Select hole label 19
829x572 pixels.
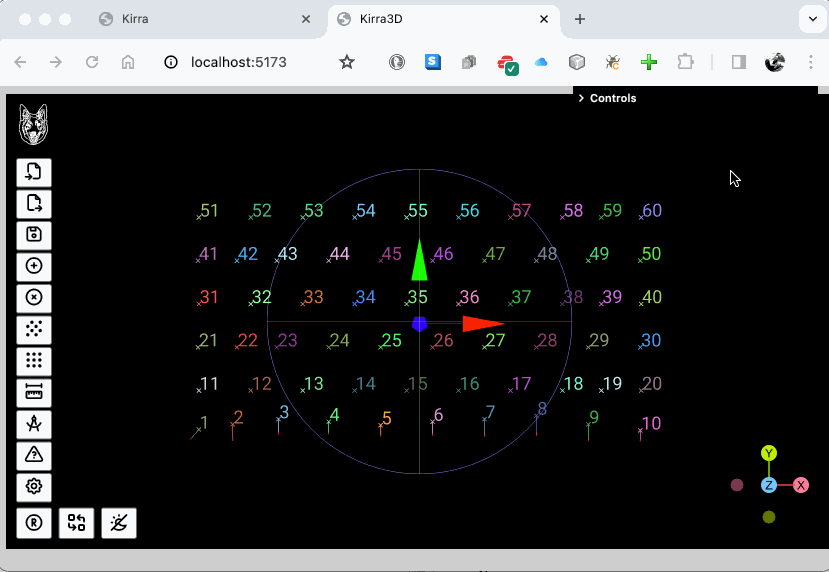612,384
